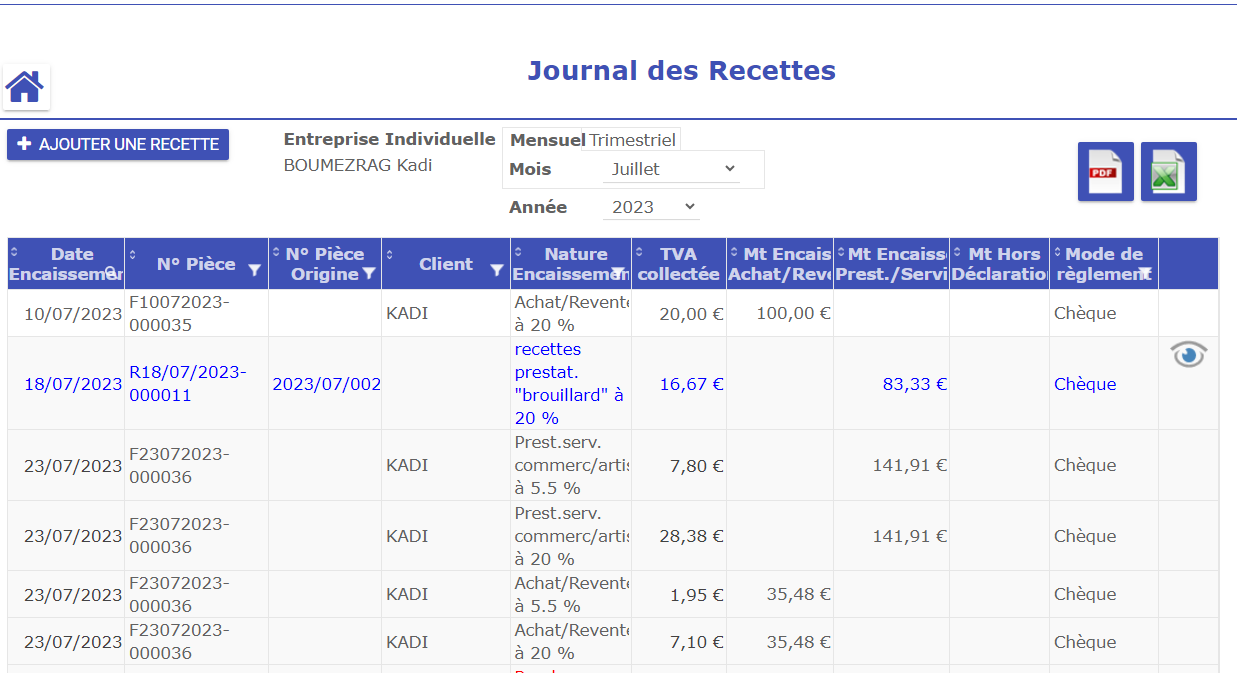Switch to Trimestriel period view
This screenshot has height=673, width=1237.
632,140
